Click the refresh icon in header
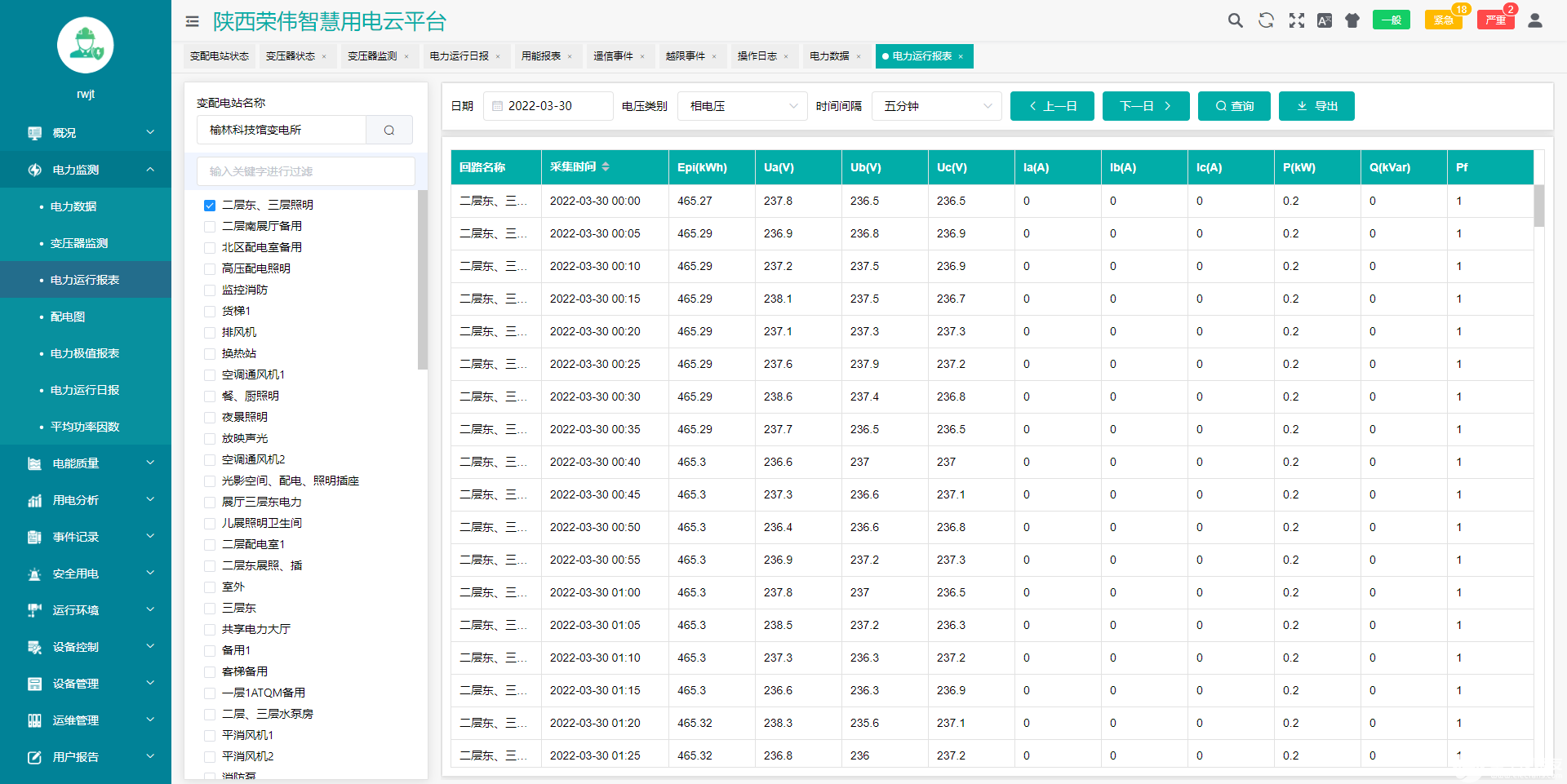 1266,20
